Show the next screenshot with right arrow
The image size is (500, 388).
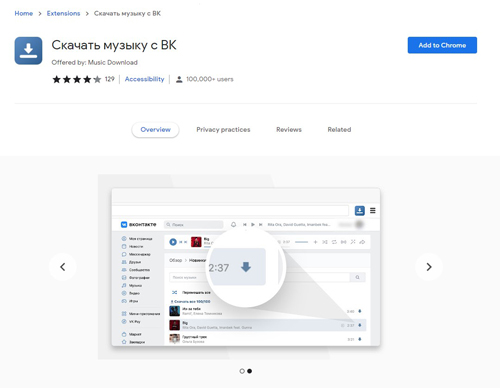(x=429, y=267)
